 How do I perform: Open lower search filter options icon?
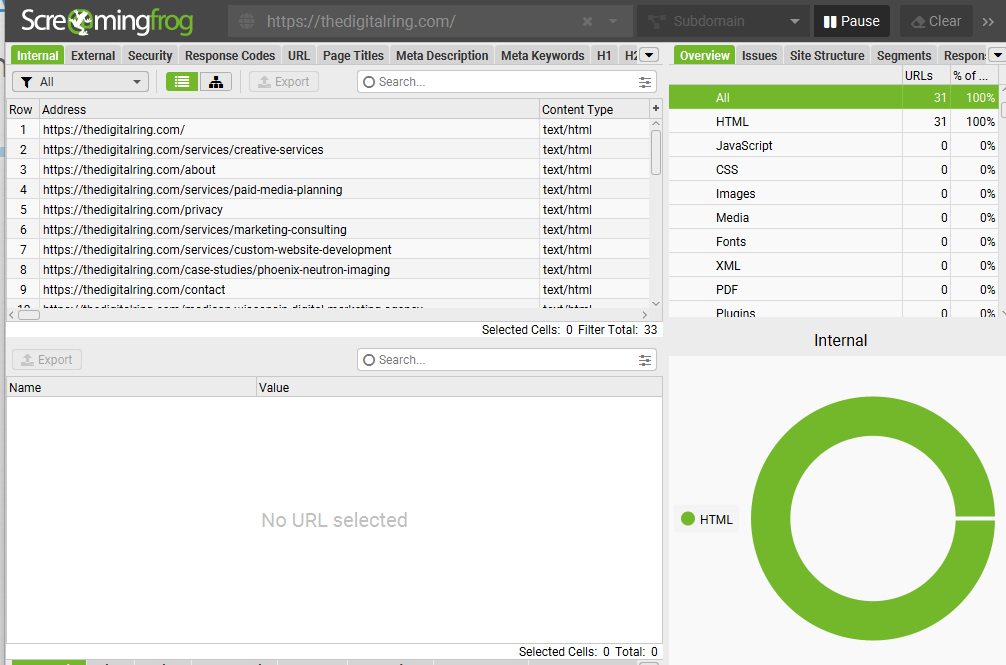tap(645, 360)
